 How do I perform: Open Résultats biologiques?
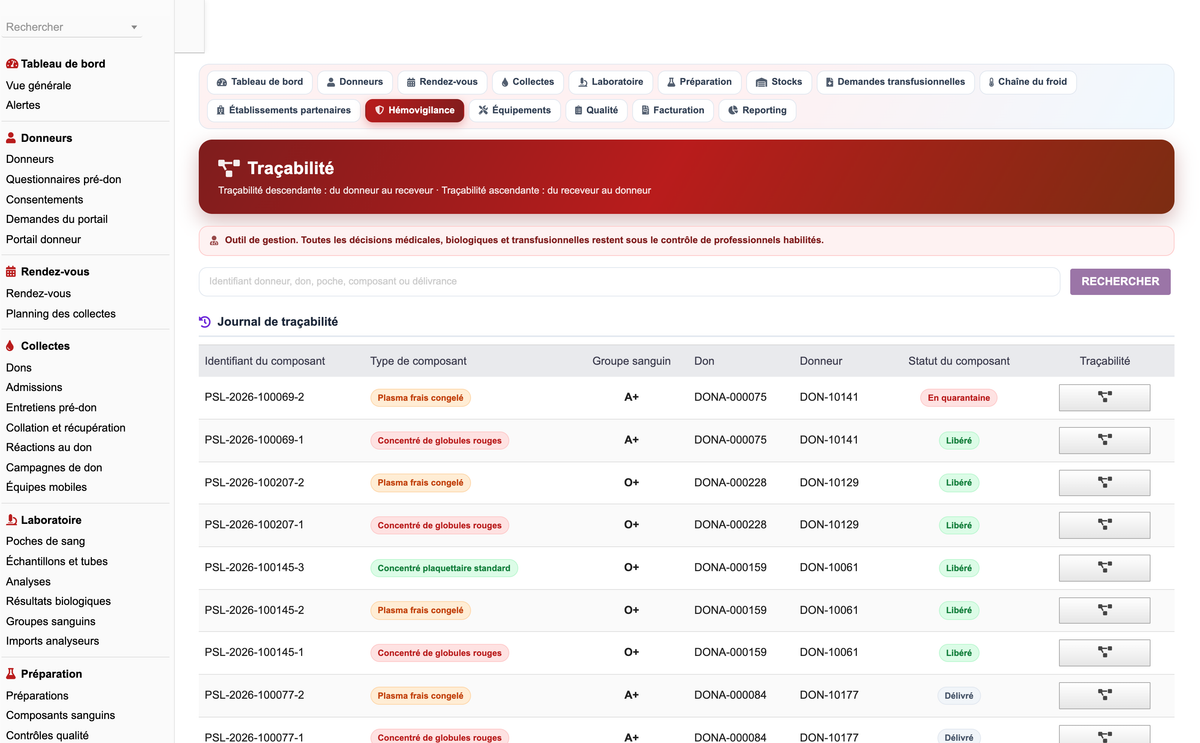(x=58, y=602)
